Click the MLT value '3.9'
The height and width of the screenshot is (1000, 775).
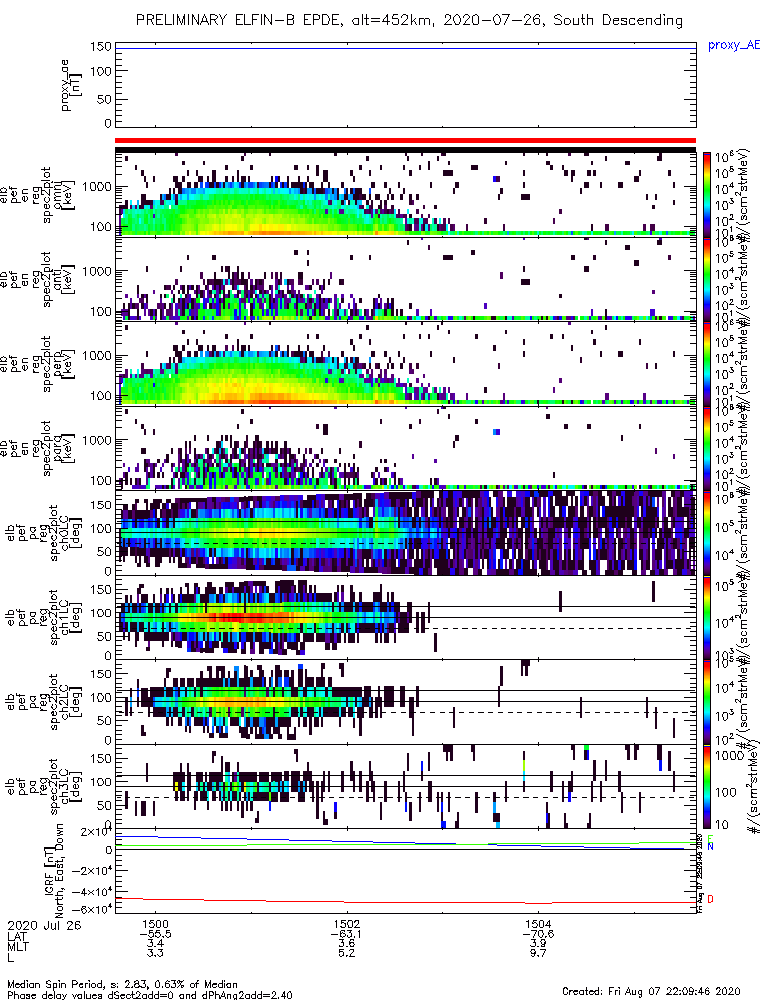click(538, 943)
